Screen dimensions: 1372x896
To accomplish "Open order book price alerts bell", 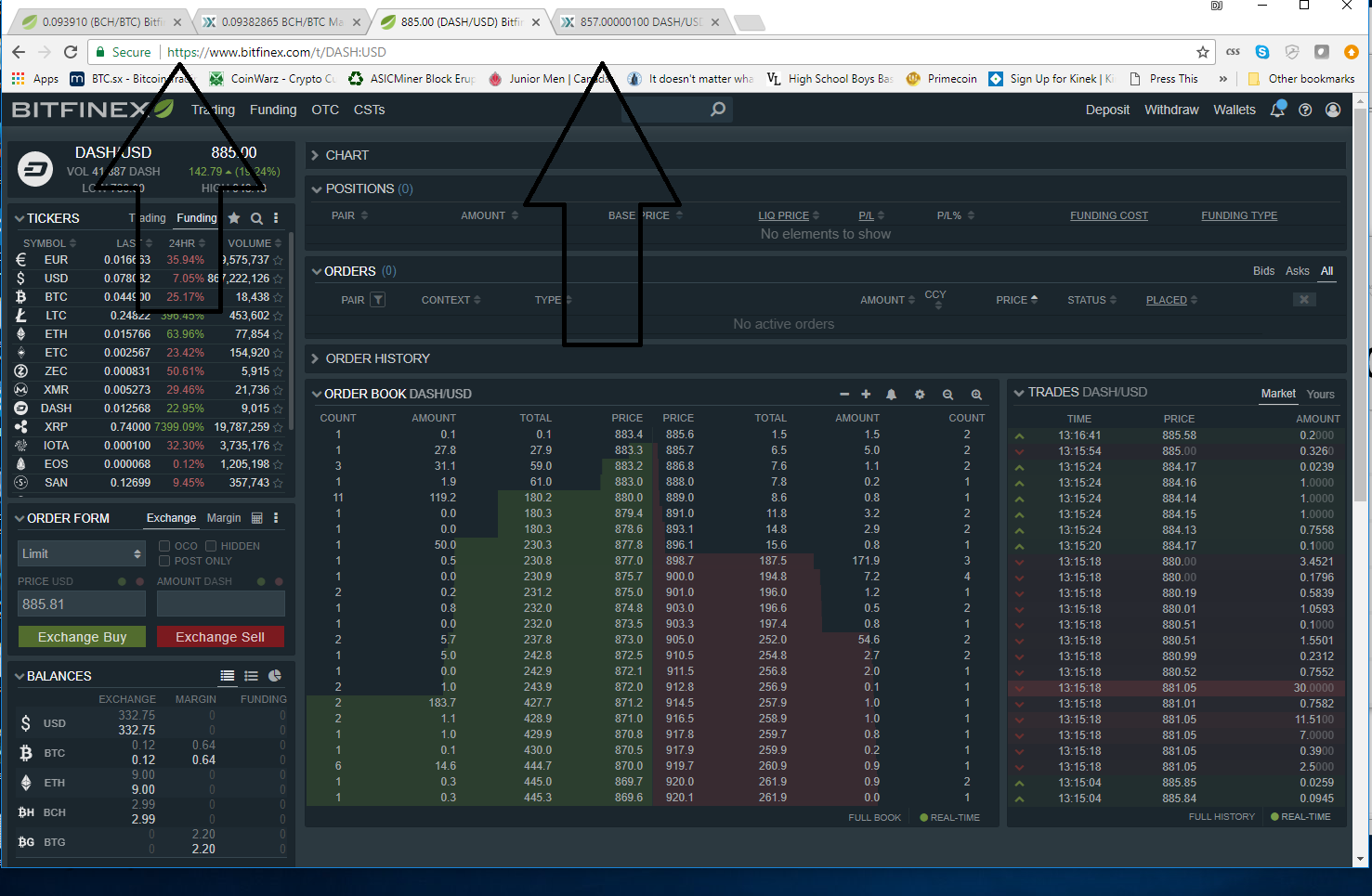I will pyautogui.click(x=892, y=395).
